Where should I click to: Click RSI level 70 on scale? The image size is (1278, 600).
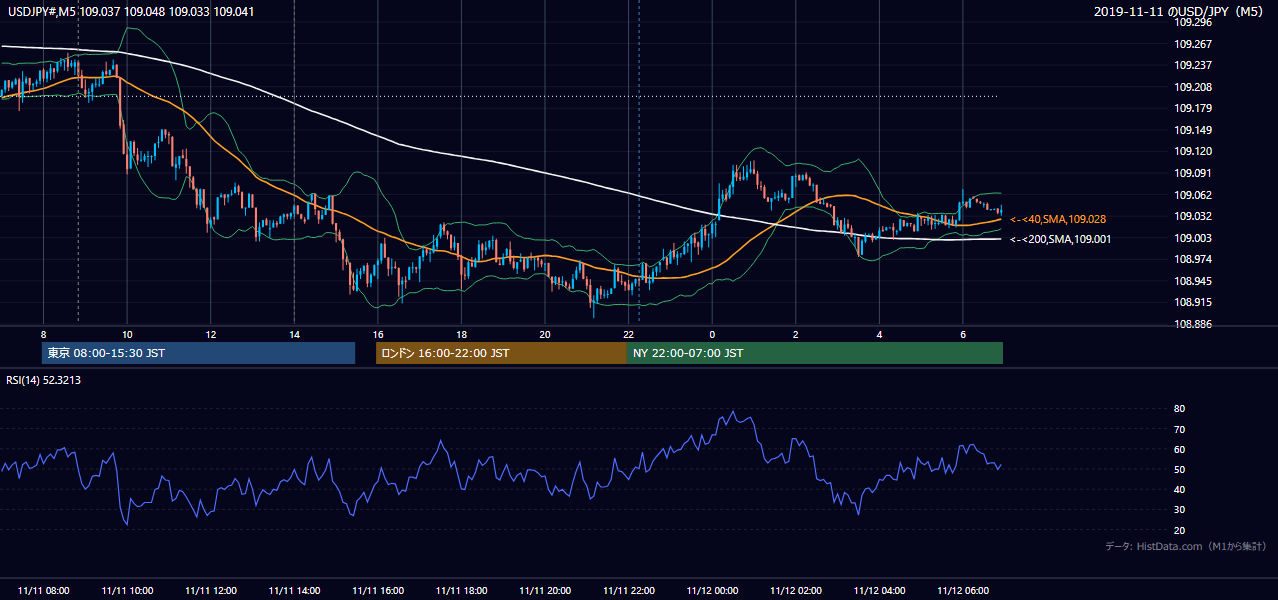pyautogui.click(x=1180, y=429)
